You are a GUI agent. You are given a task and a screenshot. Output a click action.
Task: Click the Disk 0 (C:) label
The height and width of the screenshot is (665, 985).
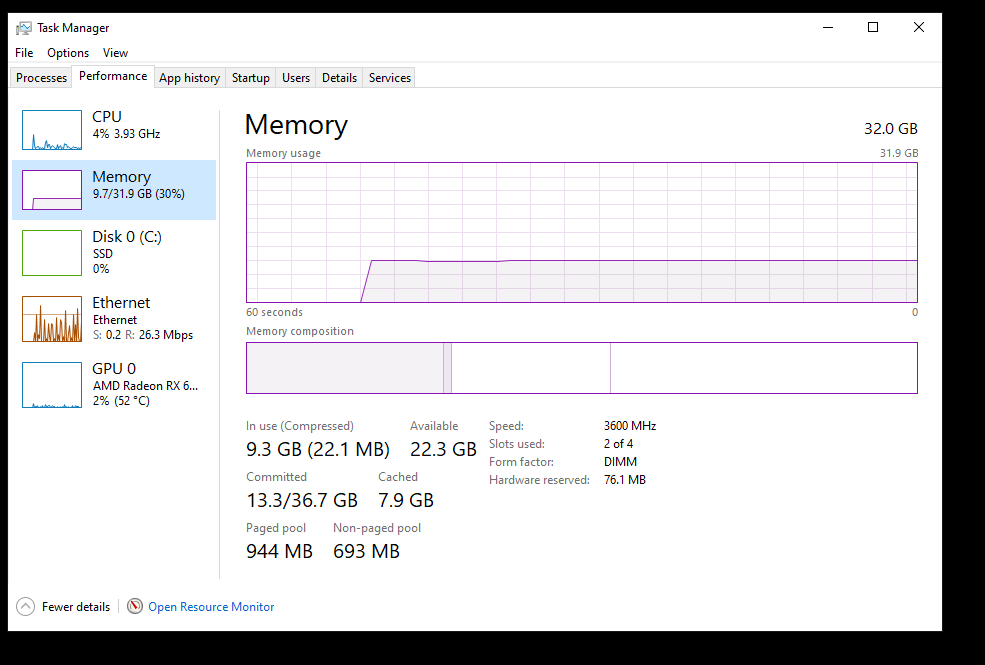click(127, 237)
